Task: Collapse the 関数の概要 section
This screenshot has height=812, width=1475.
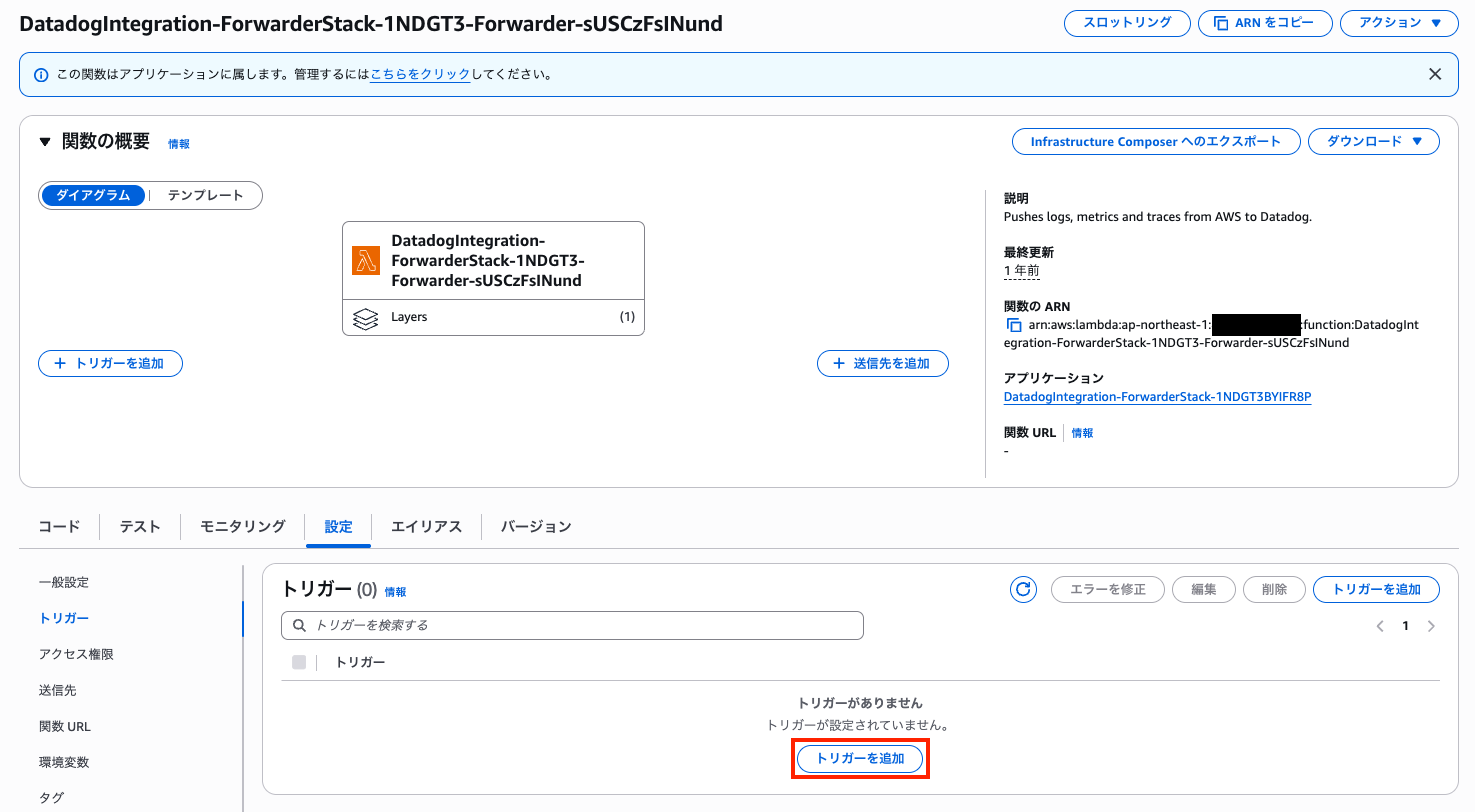Action: click(x=44, y=142)
